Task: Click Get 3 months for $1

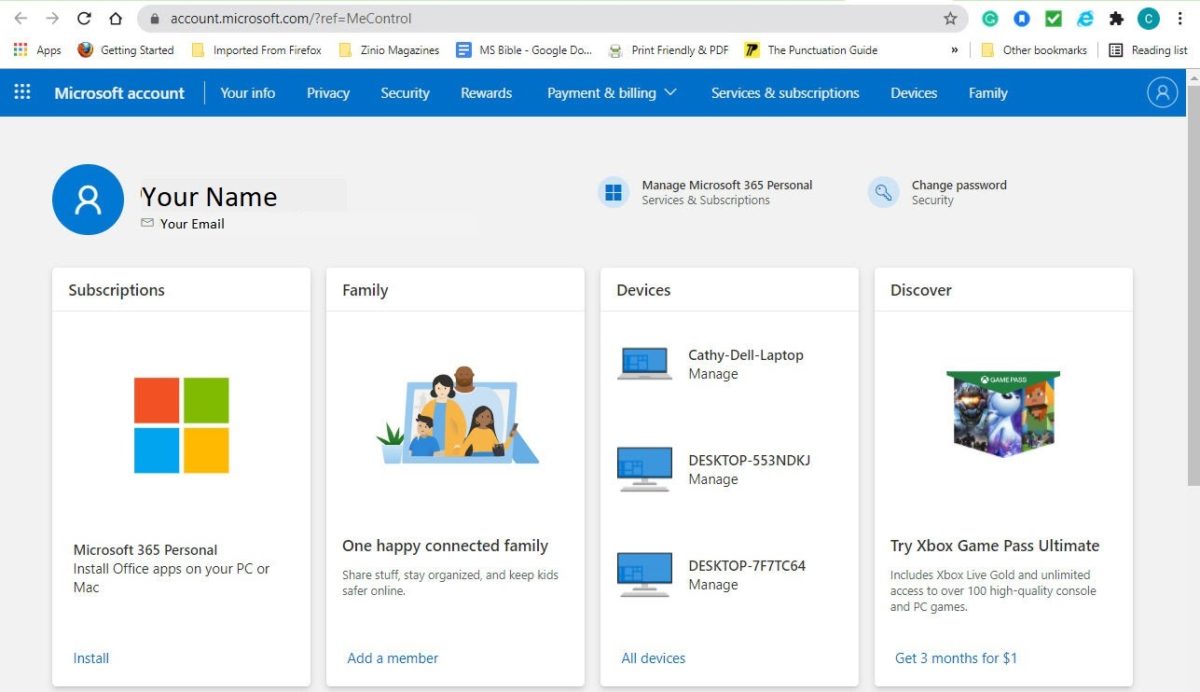Action: 955,657
